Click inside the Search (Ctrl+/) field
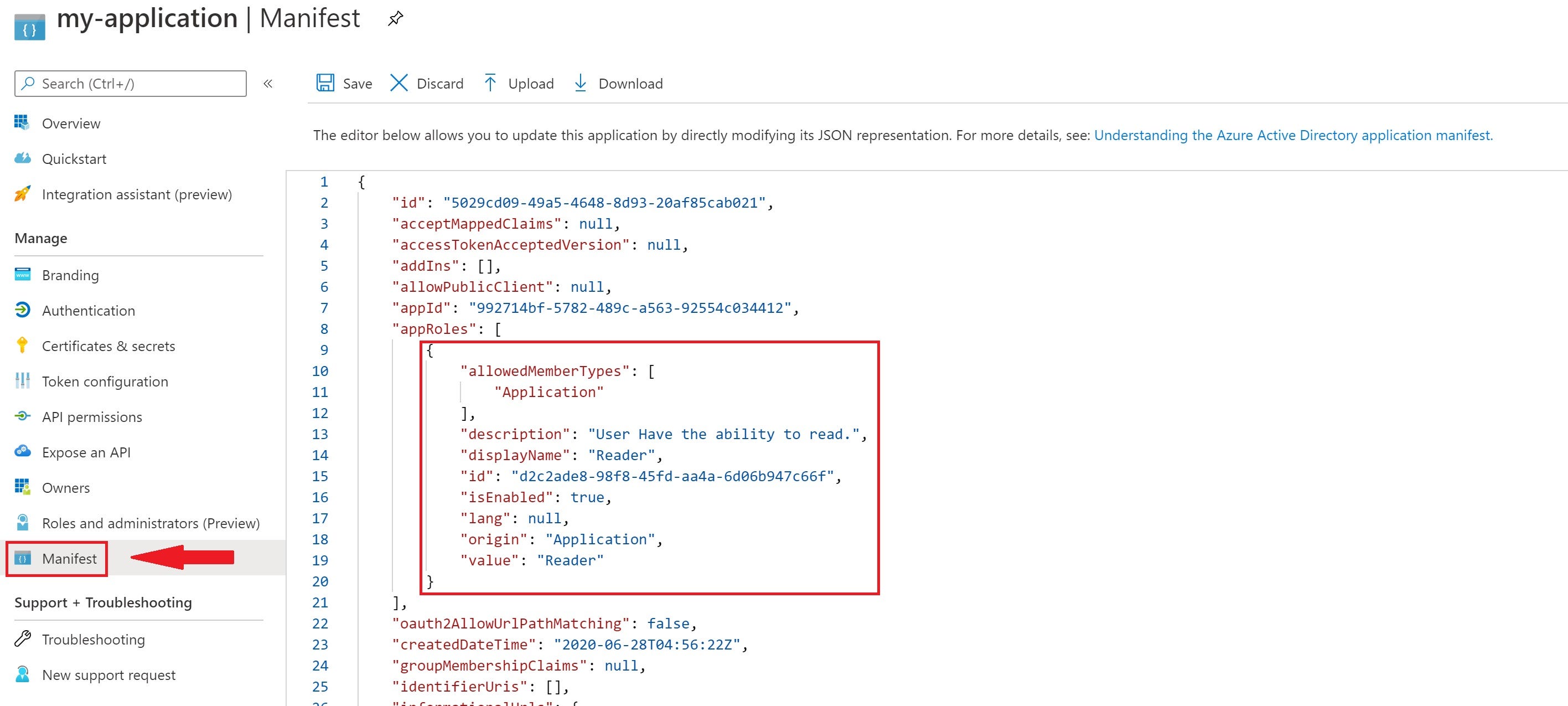Image resolution: width=1568 pixels, height=706 pixels. point(130,84)
